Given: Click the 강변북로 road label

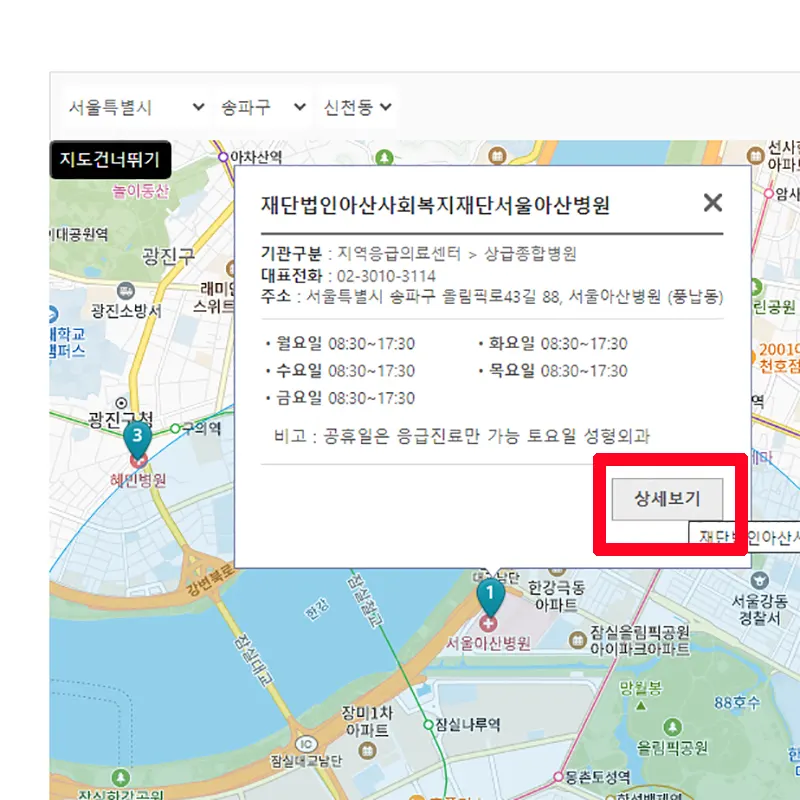Looking at the screenshot, I should pos(210,580).
